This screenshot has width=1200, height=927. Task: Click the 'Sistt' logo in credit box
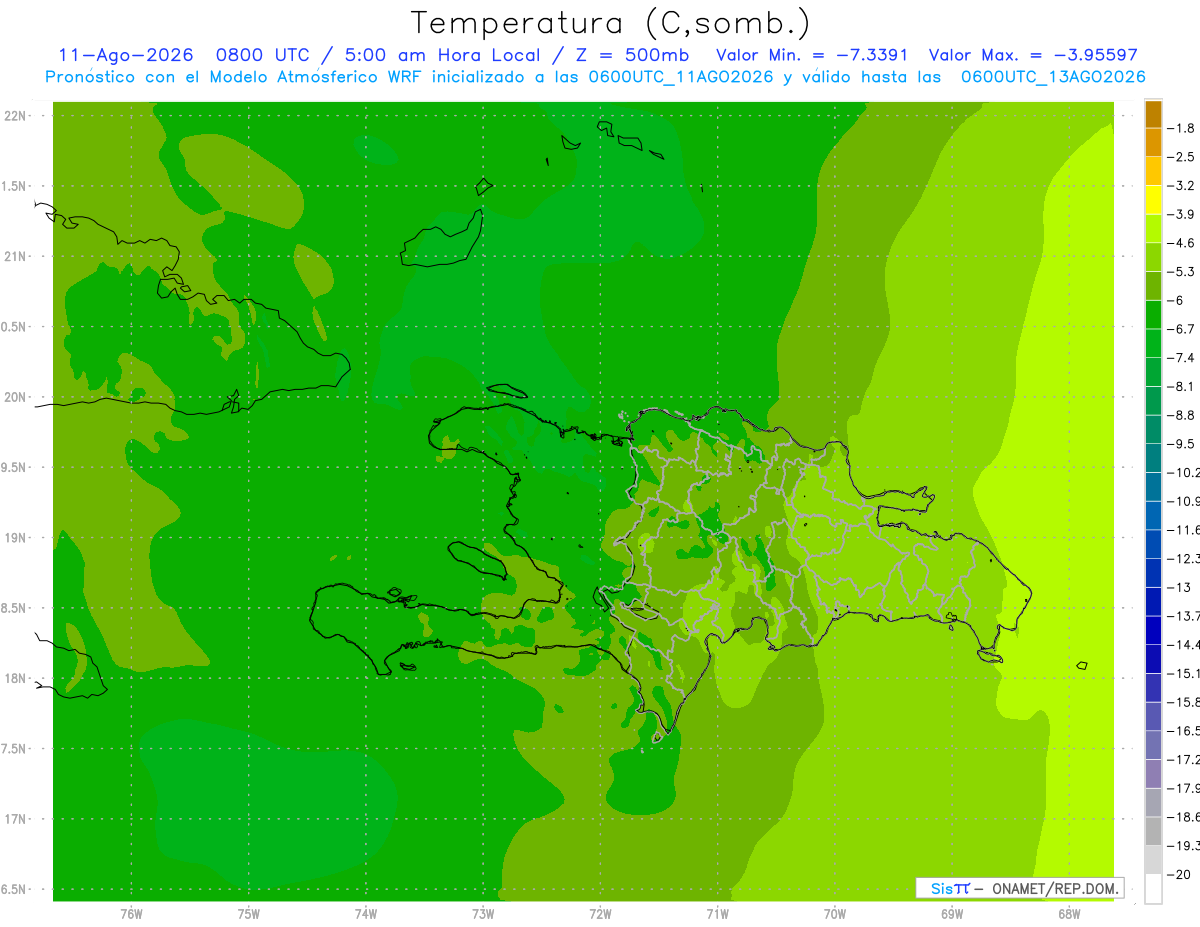click(x=950, y=888)
